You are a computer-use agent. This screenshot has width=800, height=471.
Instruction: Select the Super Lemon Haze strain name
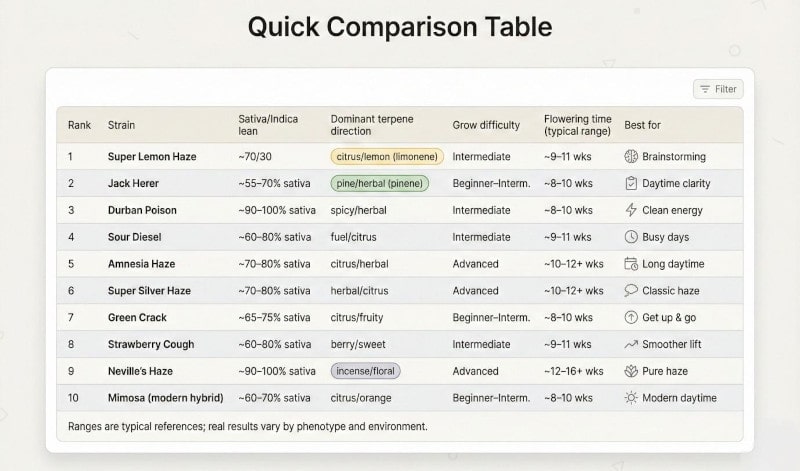(152, 157)
